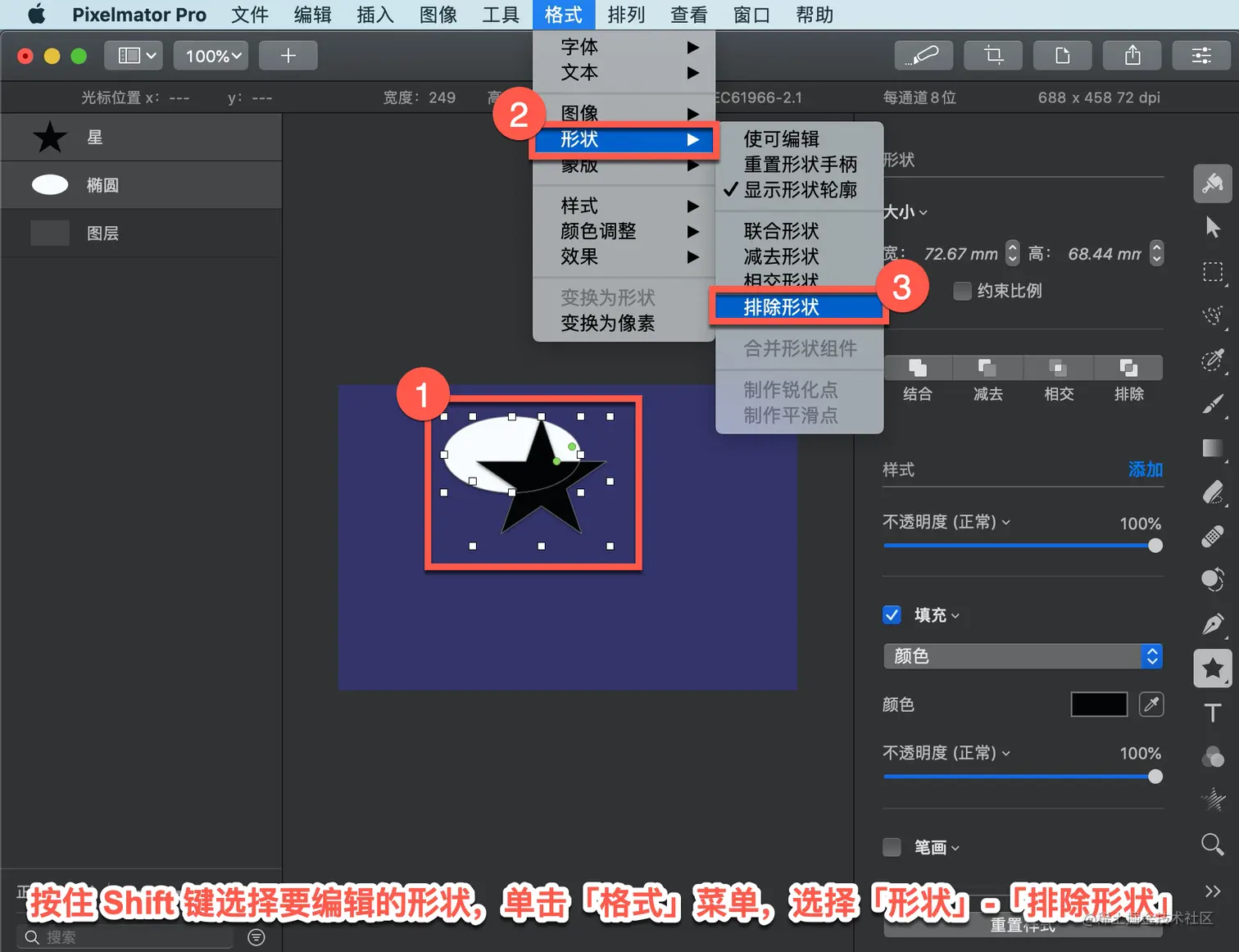Open the Apple menu
1239x952 pixels.
pos(37,15)
